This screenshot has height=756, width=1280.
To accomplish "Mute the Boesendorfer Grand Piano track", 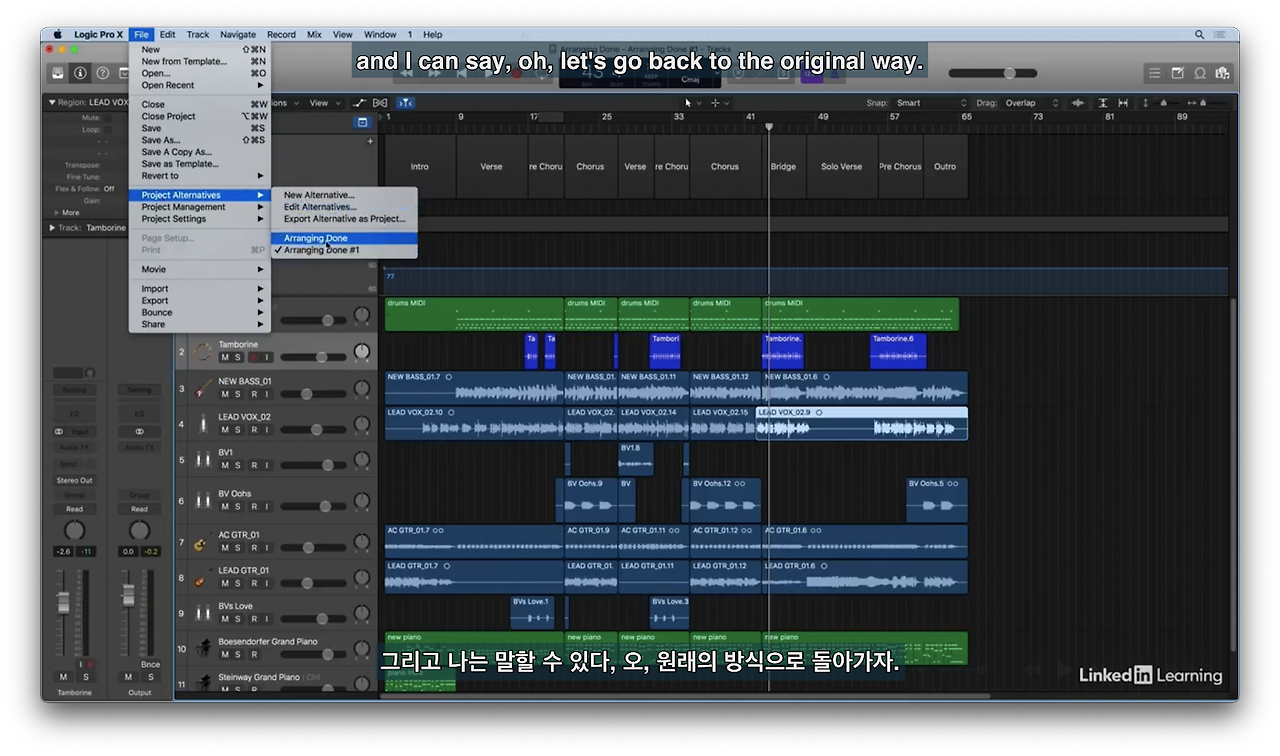I will [x=225, y=655].
